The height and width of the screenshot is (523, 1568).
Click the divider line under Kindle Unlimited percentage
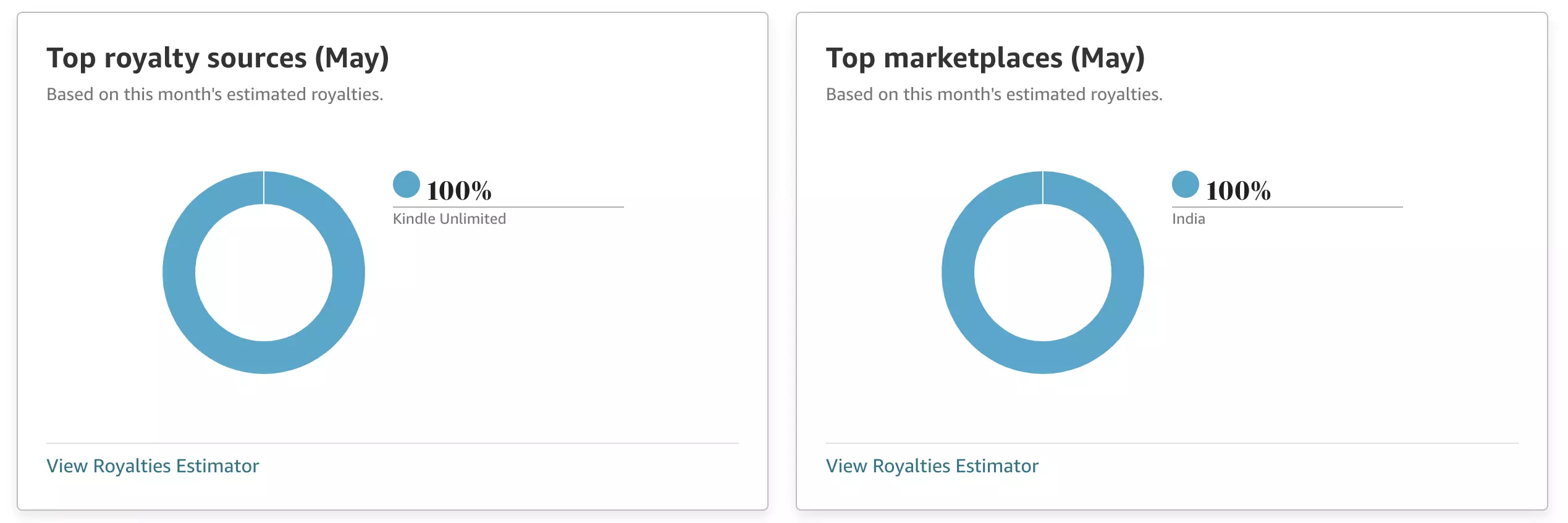tap(508, 207)
